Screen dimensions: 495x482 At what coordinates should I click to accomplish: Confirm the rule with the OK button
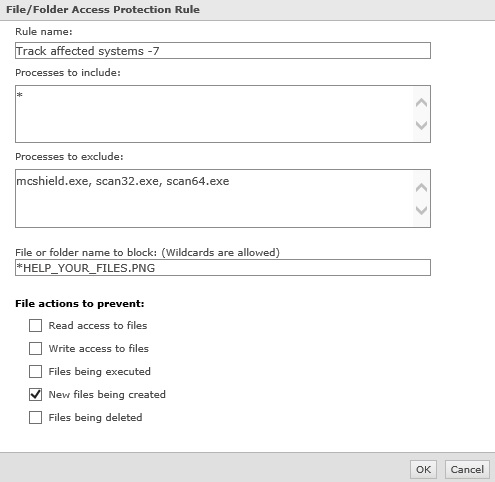click(423, 469)
